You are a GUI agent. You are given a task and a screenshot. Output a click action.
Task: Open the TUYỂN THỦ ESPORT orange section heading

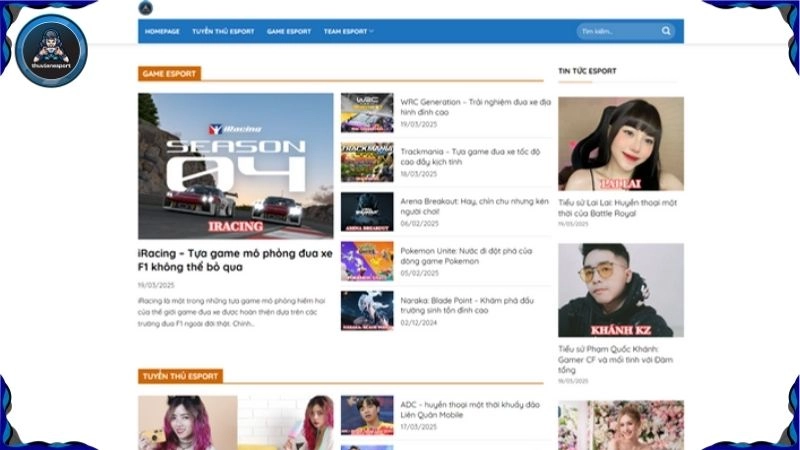click(x=180, y=376)
